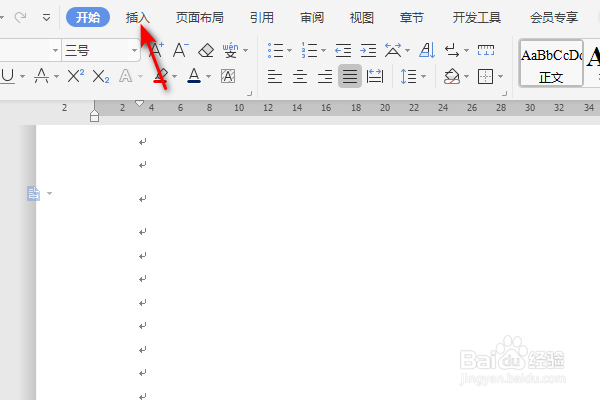Open the font name dropdown arrow
600x400 pixels.
[55, 50]
